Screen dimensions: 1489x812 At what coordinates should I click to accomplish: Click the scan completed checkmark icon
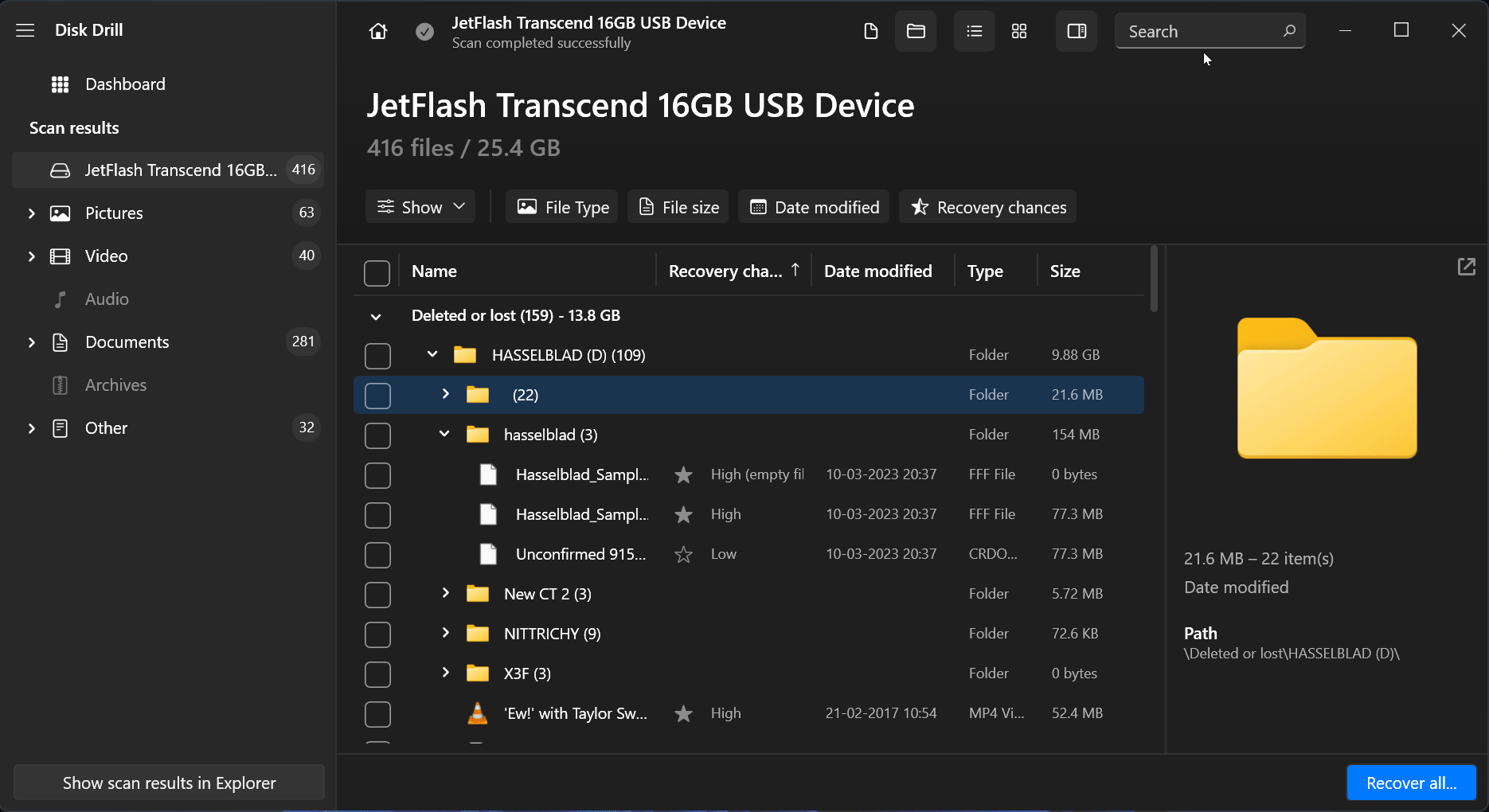pyautogui.click(x=425, y=32)
